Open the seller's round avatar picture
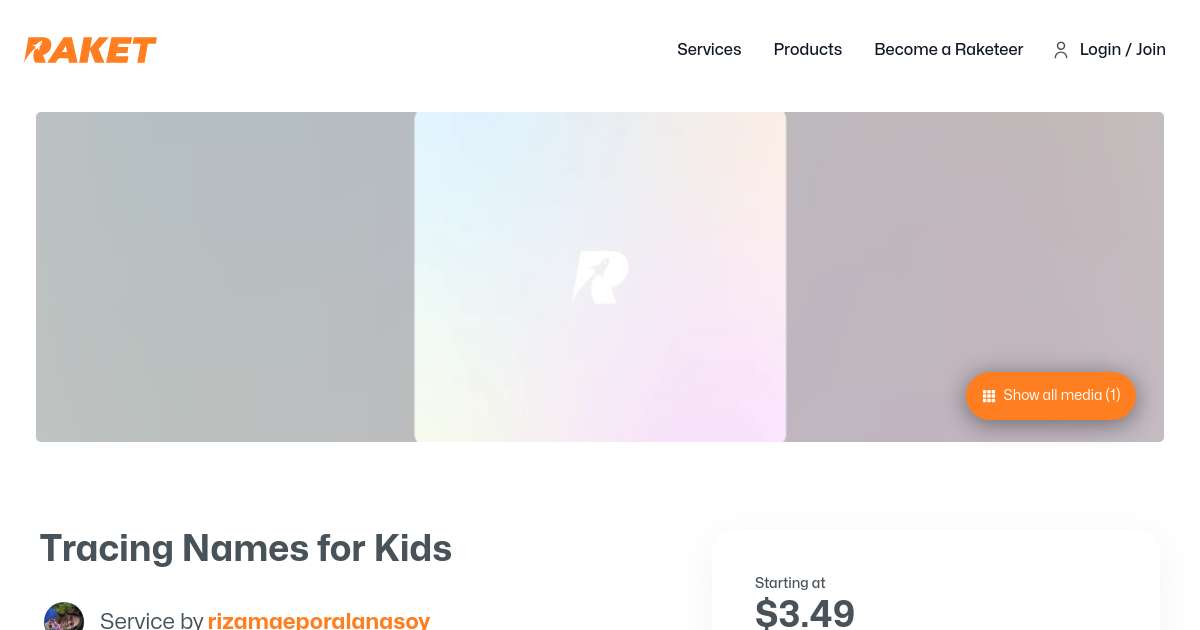 [64, 618]
